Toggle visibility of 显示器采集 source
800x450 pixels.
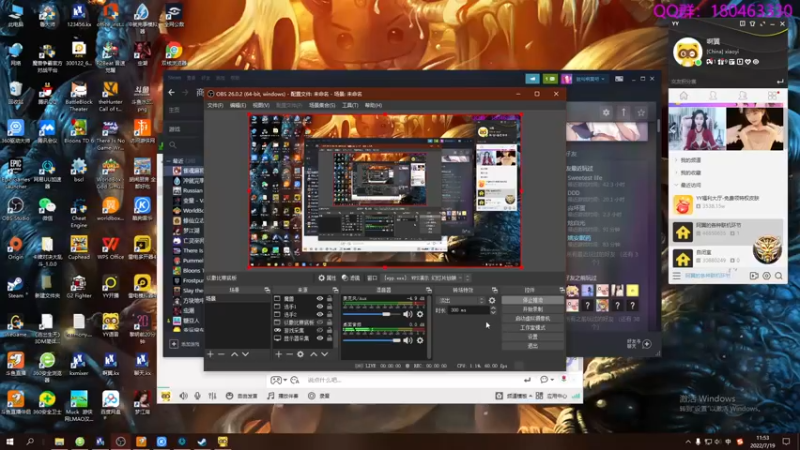click(x=319, y=338)
